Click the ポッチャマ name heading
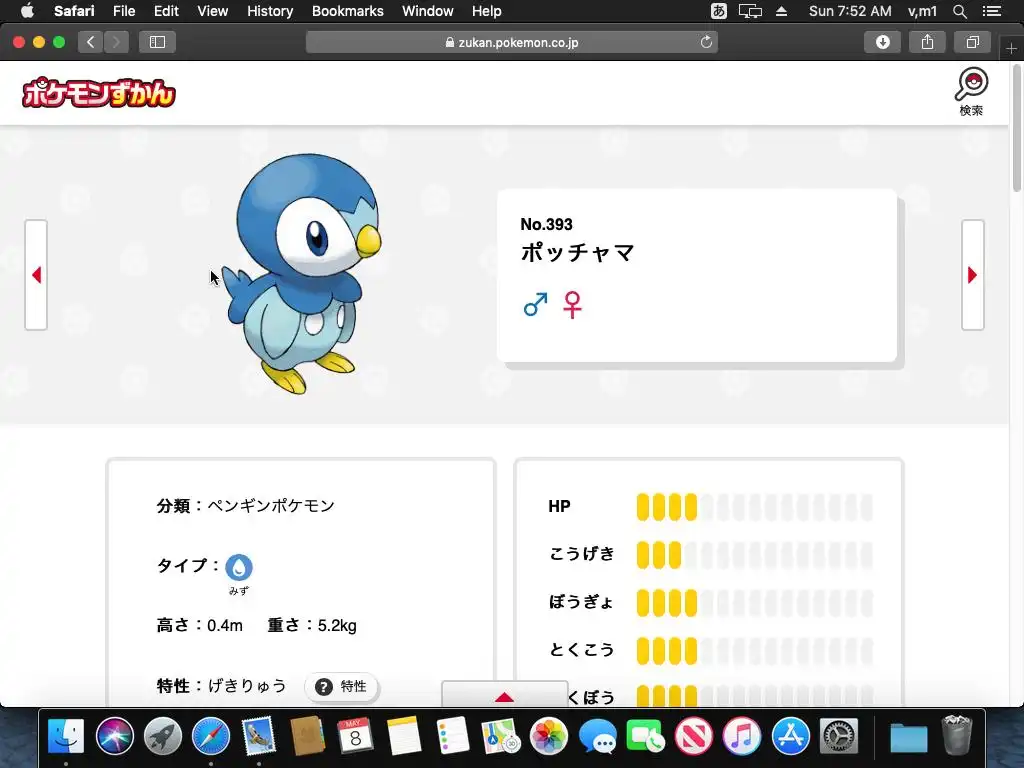 (577, 253)
